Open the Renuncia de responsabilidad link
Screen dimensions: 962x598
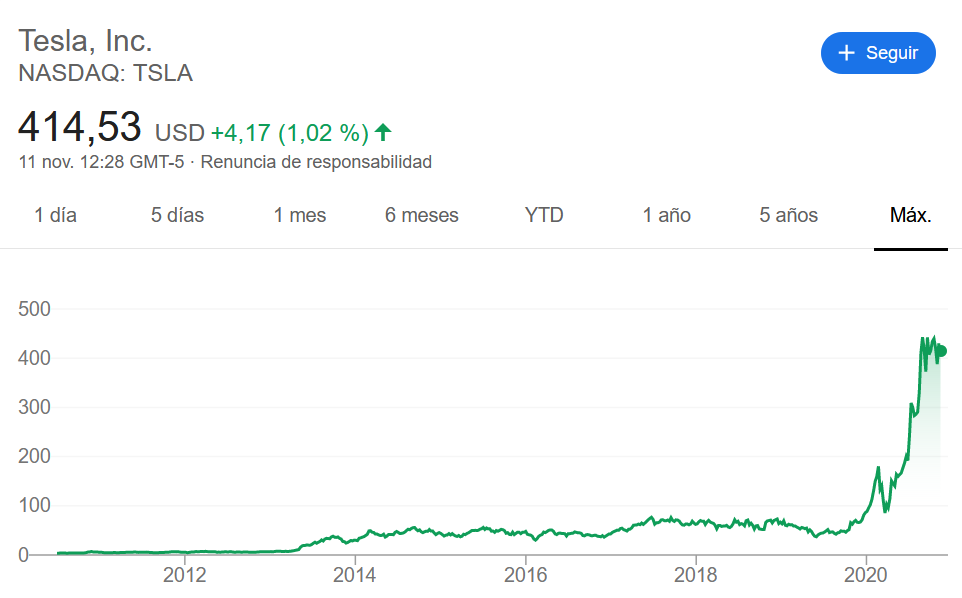316,161
